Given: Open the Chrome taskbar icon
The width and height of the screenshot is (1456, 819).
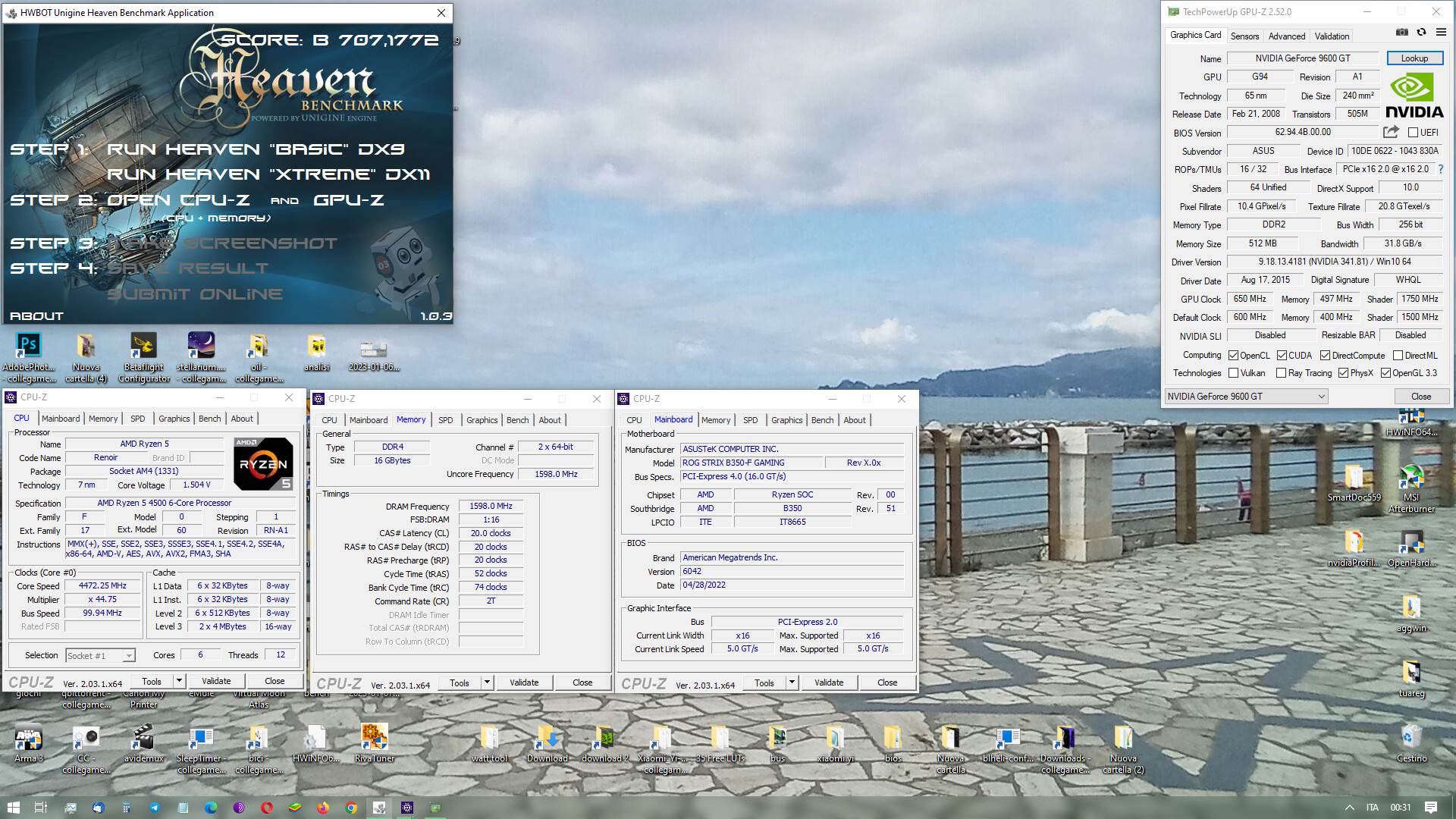Looking at the screenshot, I should (x=351, y=807).
